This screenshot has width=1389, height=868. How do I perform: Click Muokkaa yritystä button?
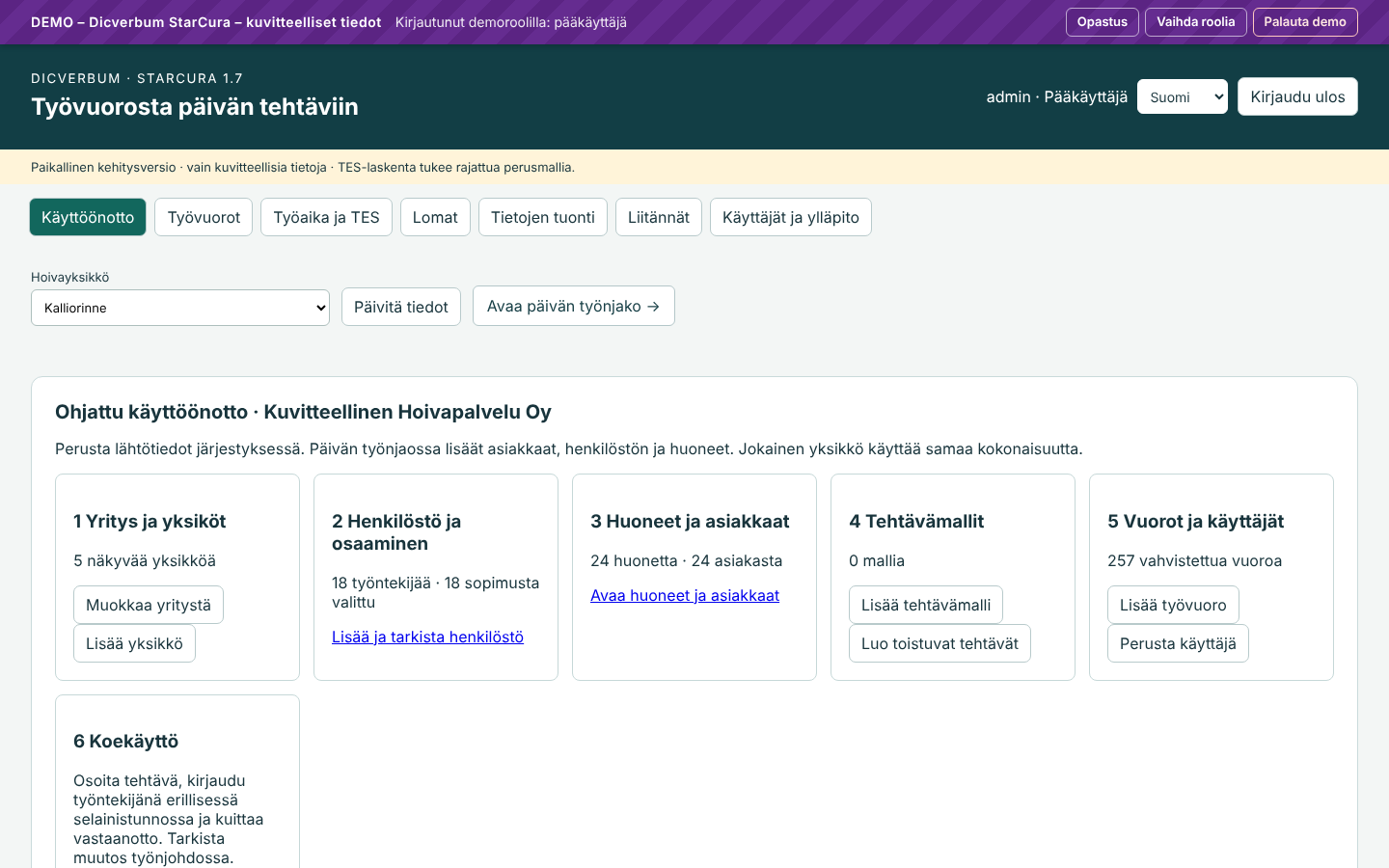pos(149,605)
